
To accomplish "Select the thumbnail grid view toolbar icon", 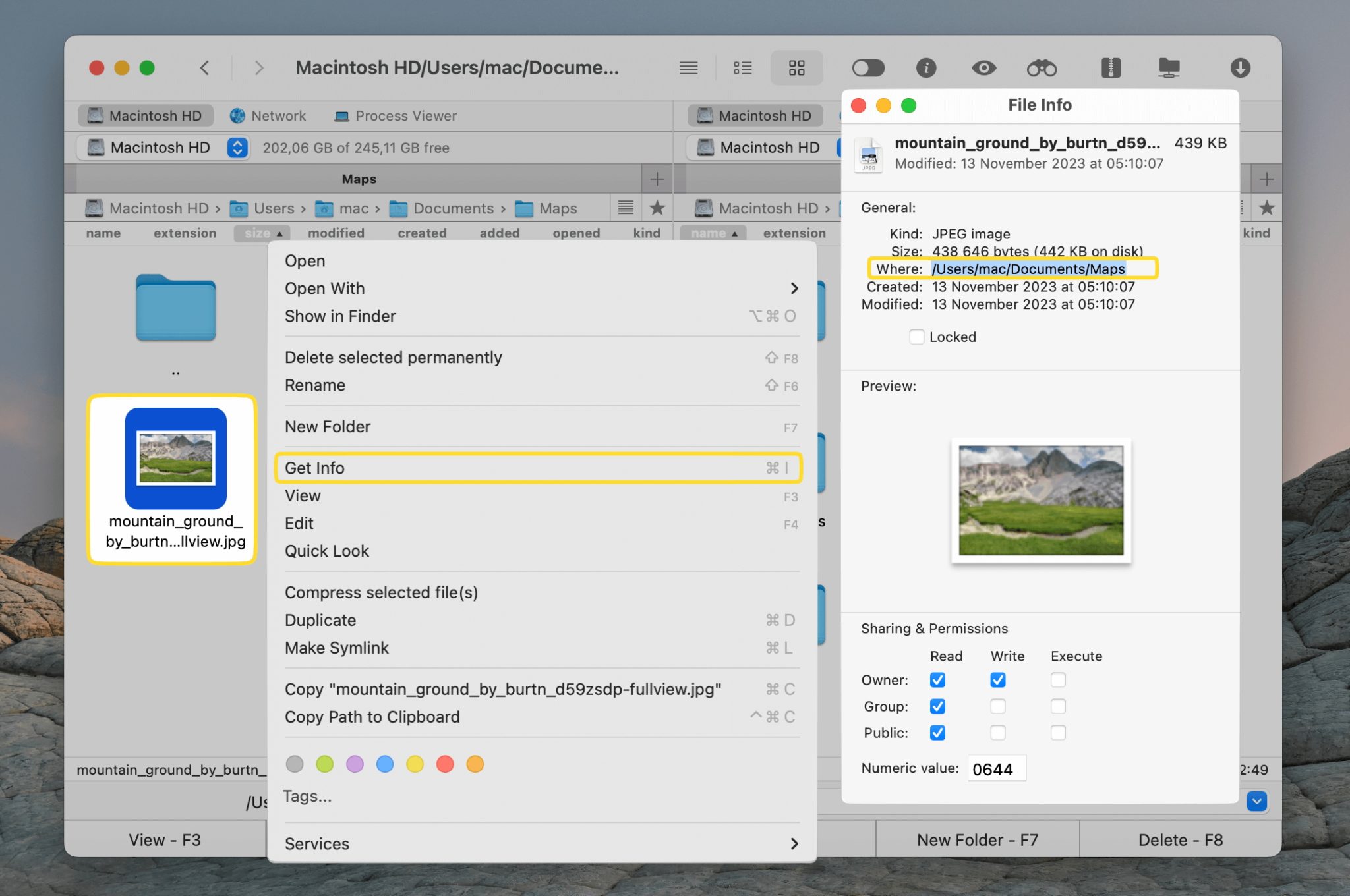I will 797,67.
